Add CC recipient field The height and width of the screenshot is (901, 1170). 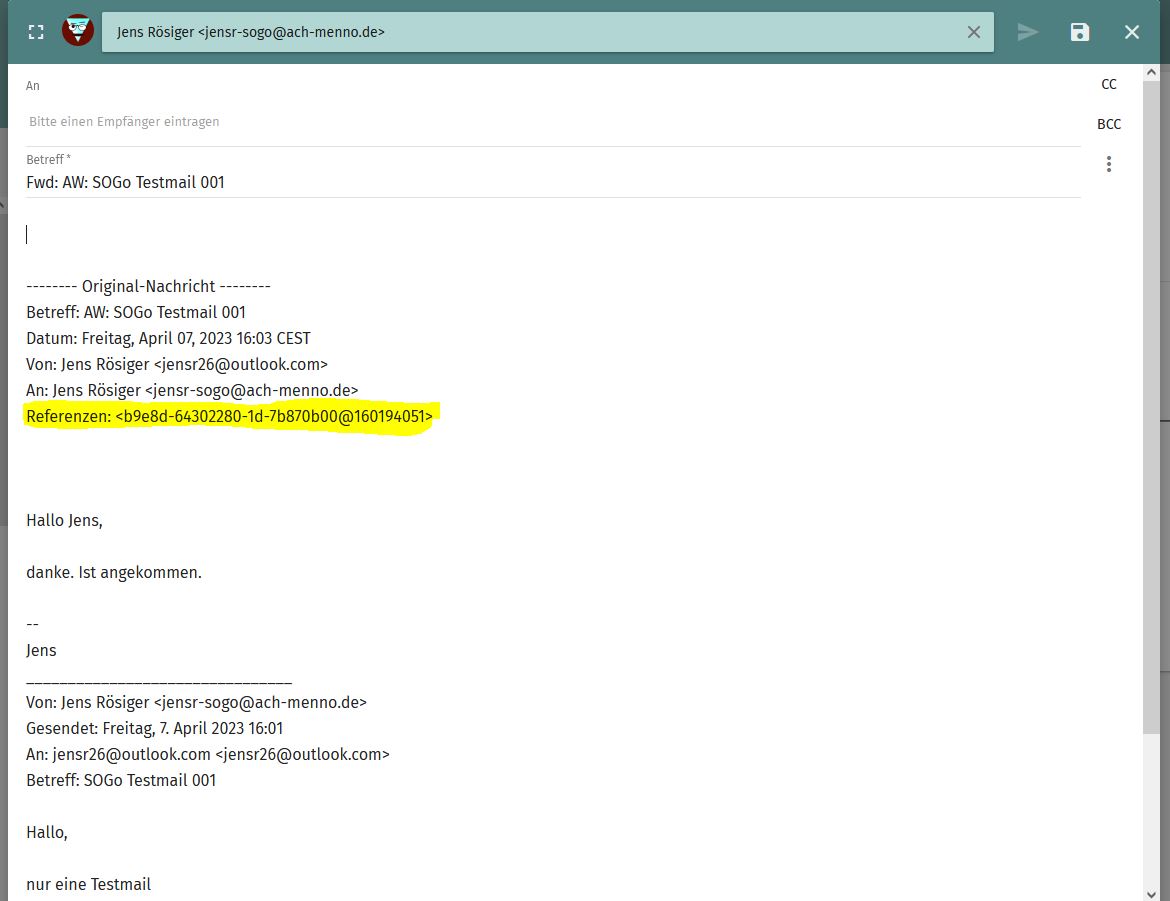pos(1109,84)
